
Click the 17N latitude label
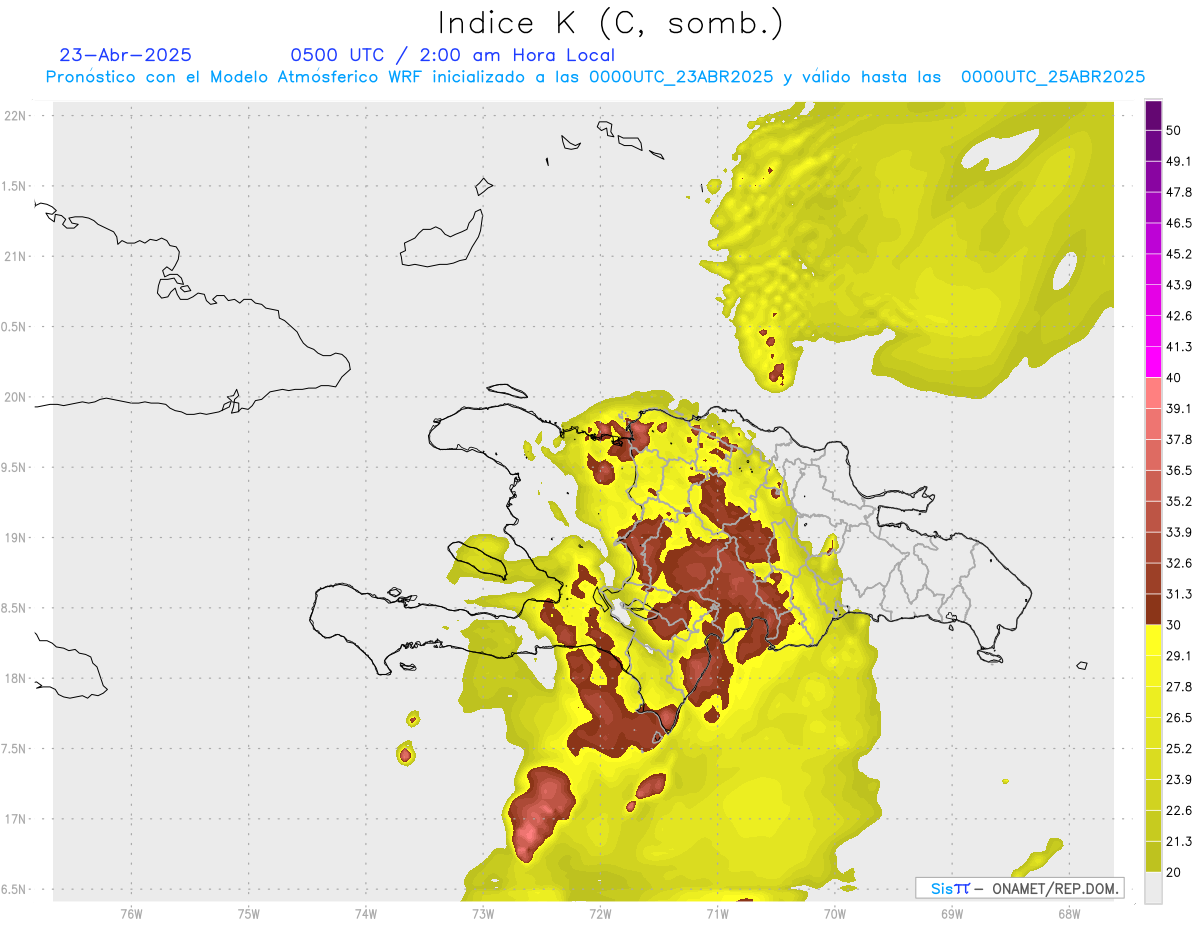click(x=17, y=820)
